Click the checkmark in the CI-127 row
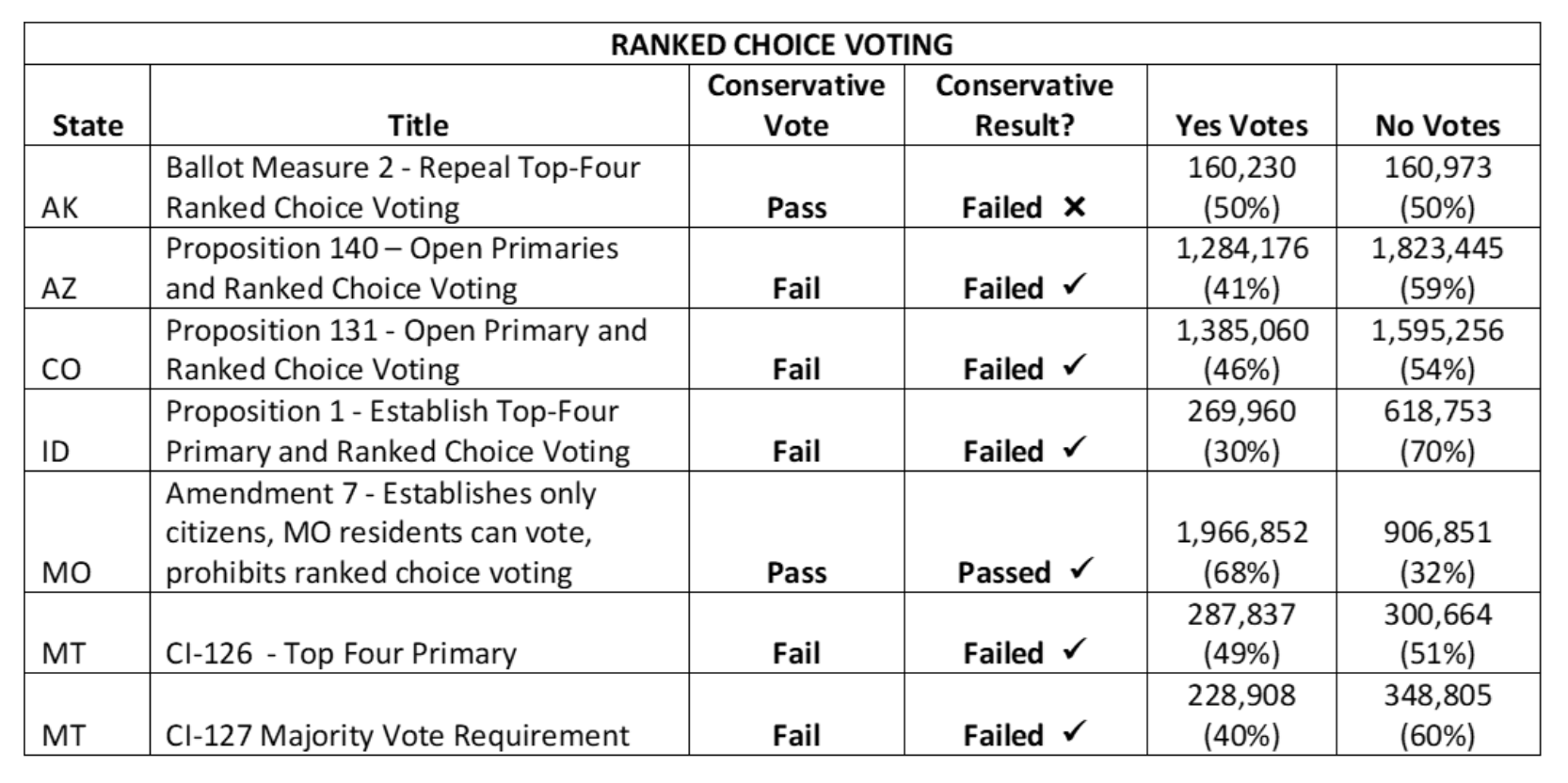This screenshot has height=783, width=1568. pos(1074,732)
